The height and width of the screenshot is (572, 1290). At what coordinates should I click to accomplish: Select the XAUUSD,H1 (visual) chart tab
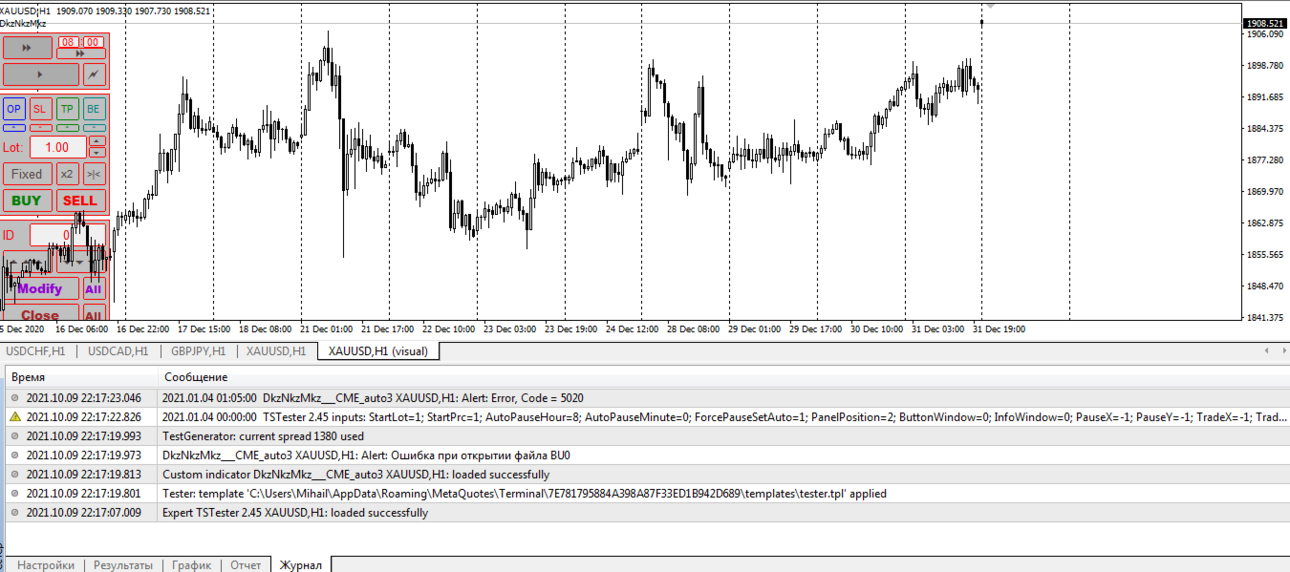tap(378, 351)
